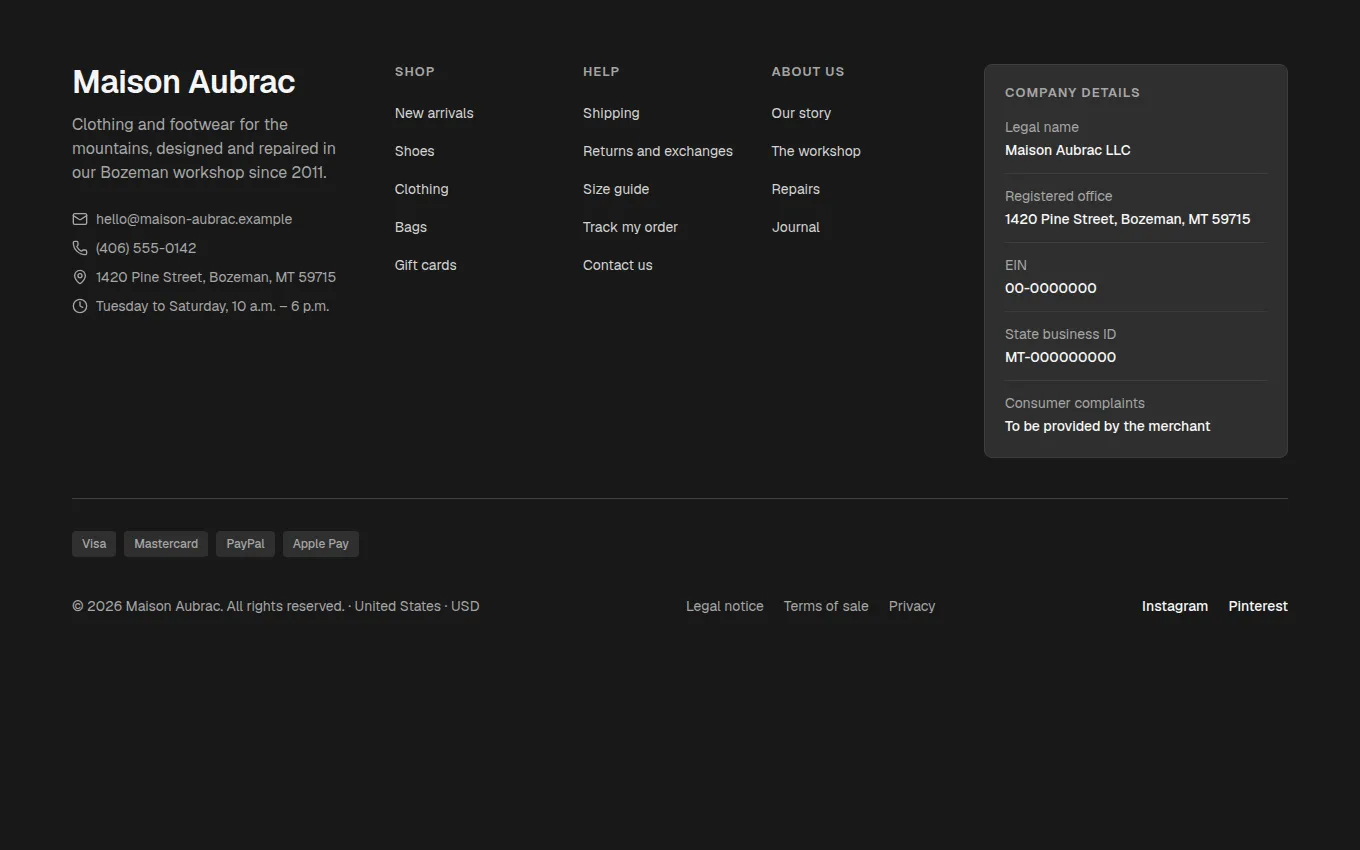Click the map pin icon by the contact address
Viewport: 1360px width, 850px height.
pyautogui.click(x=80, y=277)
